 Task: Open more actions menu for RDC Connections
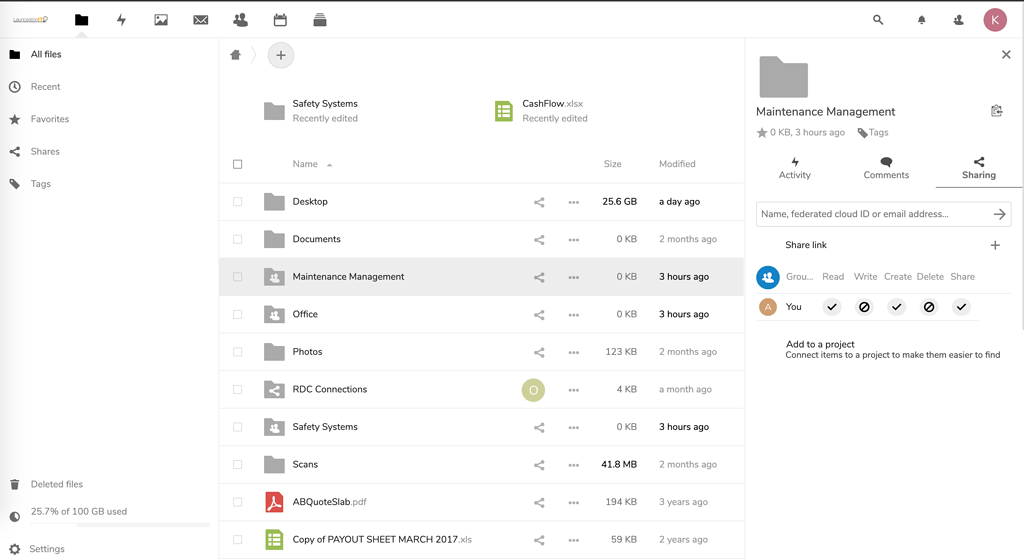(573, 390)
